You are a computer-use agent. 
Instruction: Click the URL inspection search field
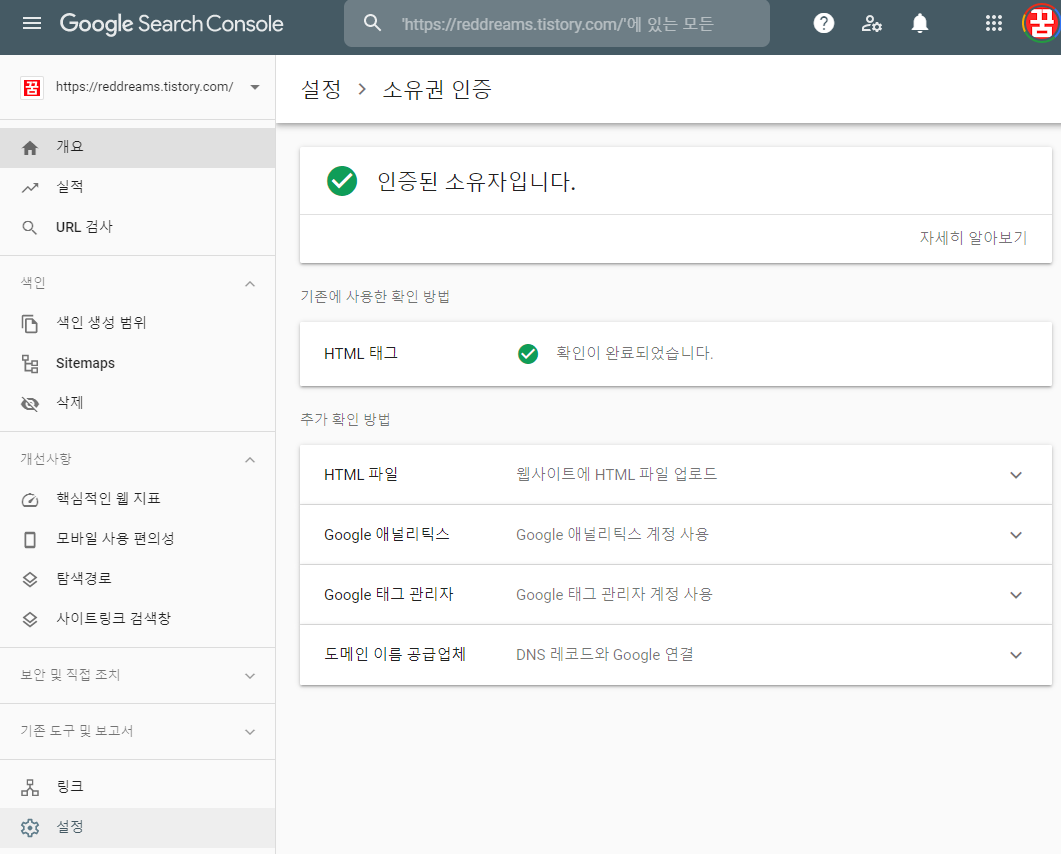point(556,24)
